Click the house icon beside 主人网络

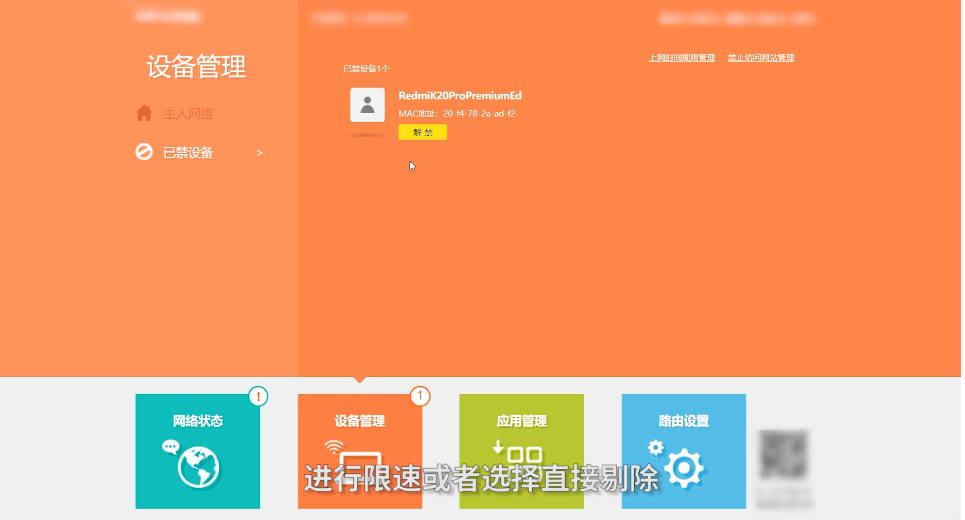[x=144, y=113]
